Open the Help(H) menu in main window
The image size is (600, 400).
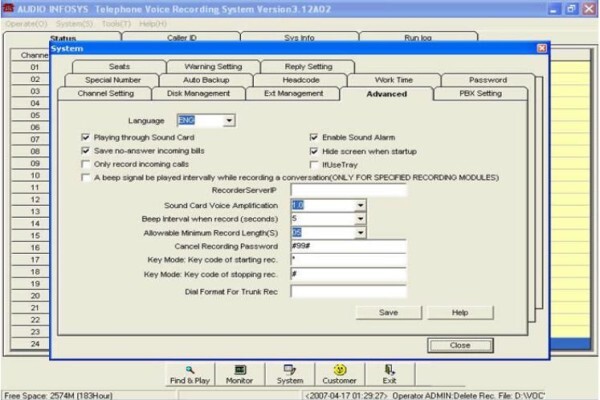click(x=153, y=24)
